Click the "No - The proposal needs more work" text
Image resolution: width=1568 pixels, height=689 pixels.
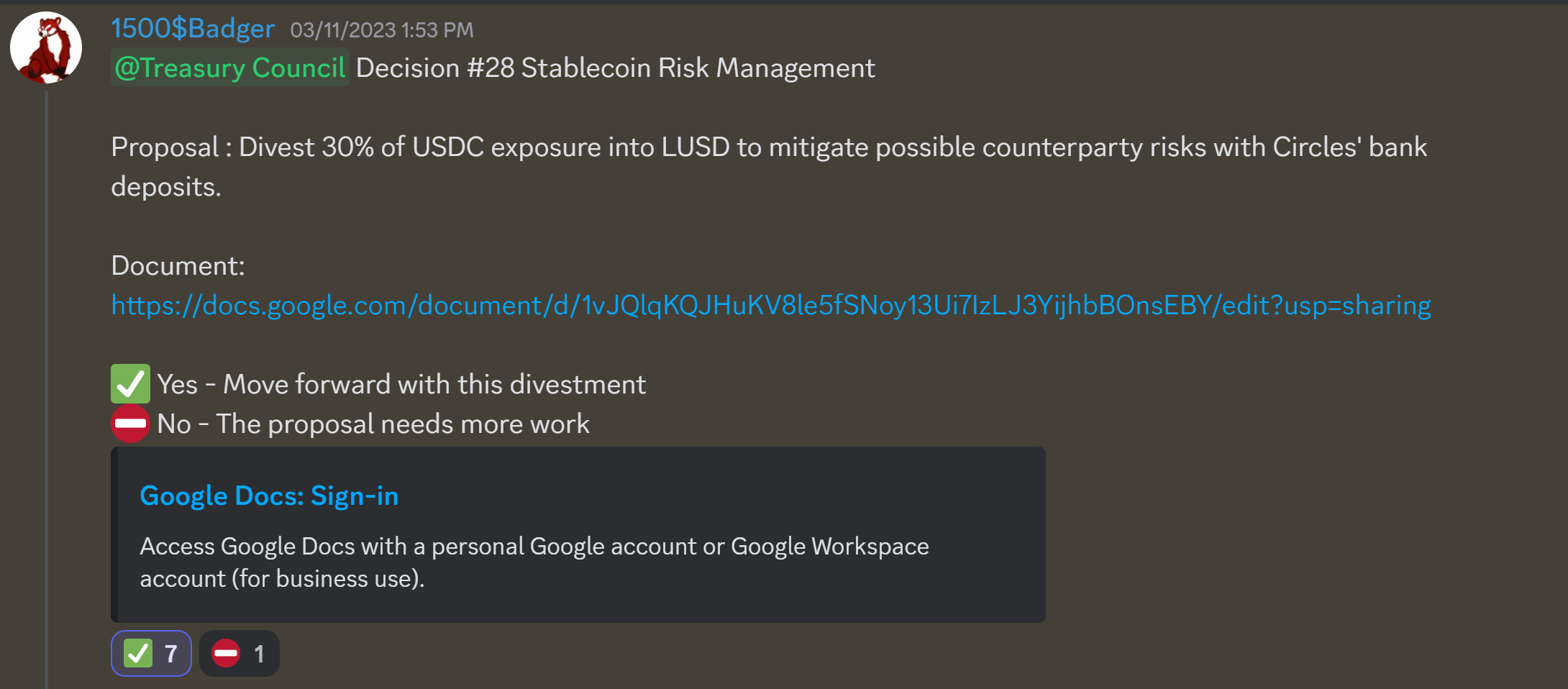[373, 424]
